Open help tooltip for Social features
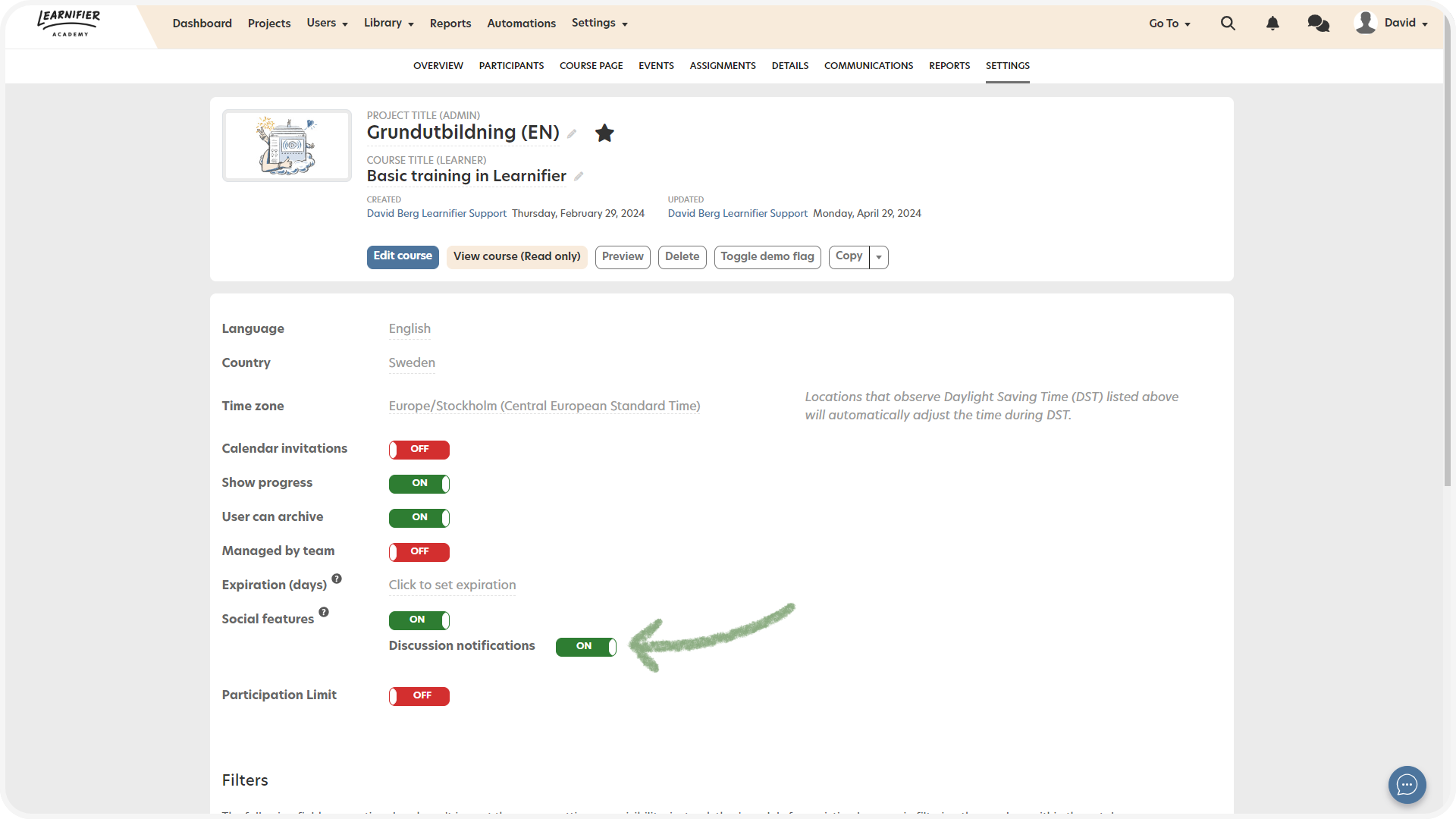The height and width of the screenshot is (819, 1456). pos(324,612)
